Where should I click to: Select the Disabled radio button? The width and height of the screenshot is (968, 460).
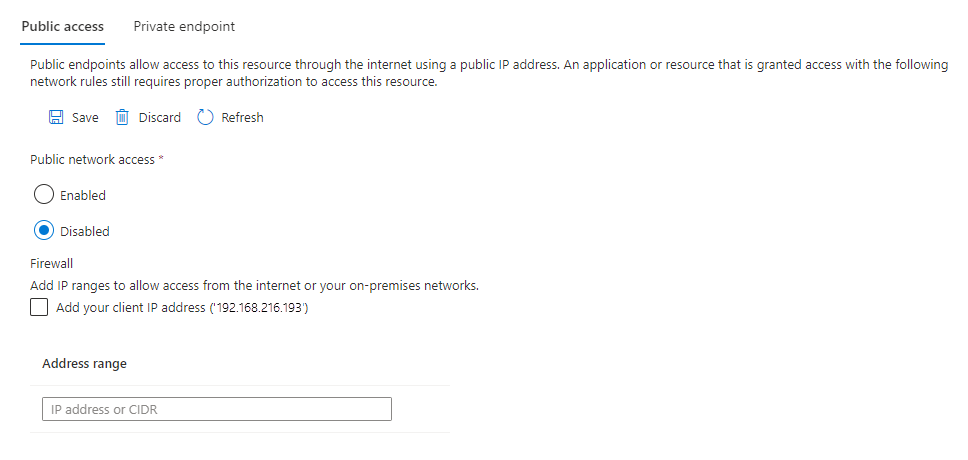tap(43, 231)
